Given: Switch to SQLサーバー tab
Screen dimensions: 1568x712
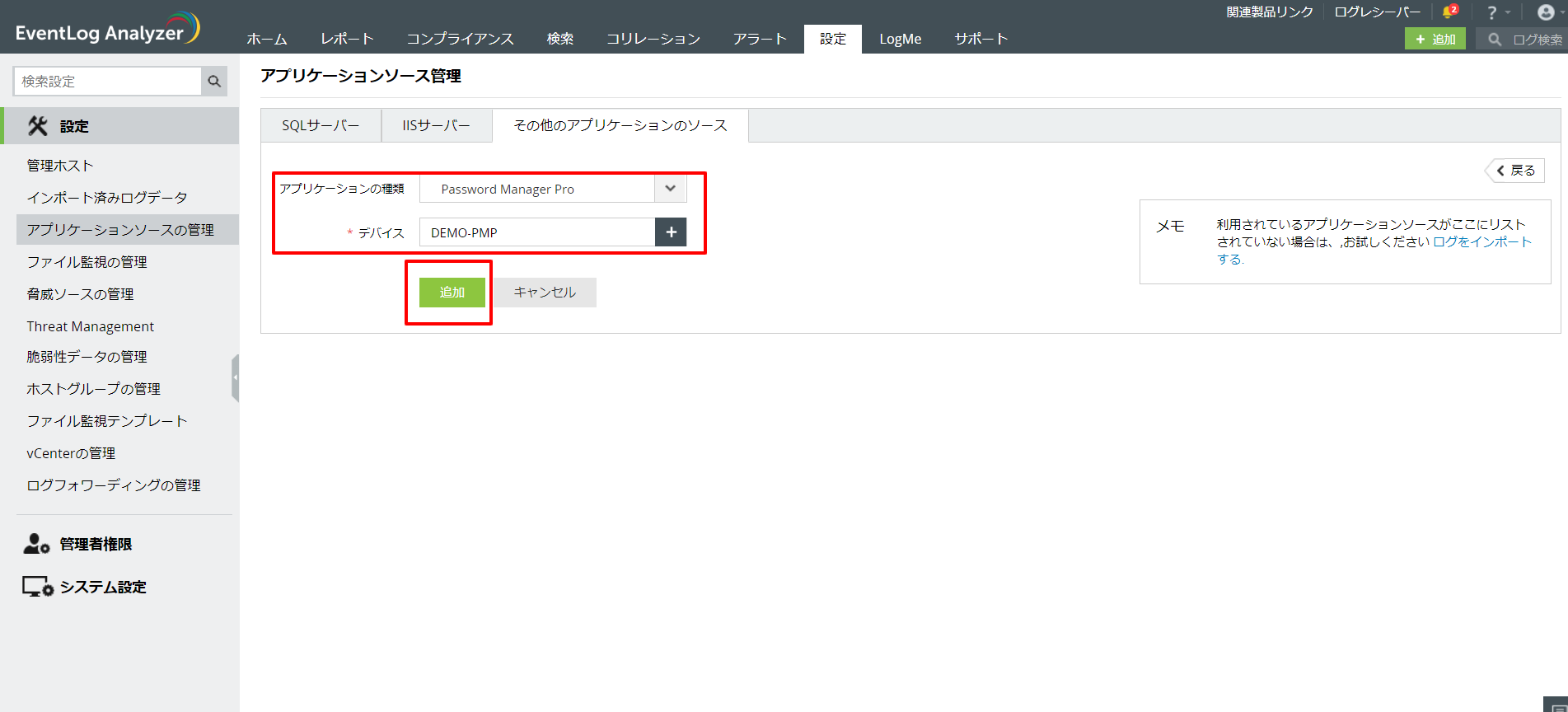Looking at the screenshot, I should [321, 125].
